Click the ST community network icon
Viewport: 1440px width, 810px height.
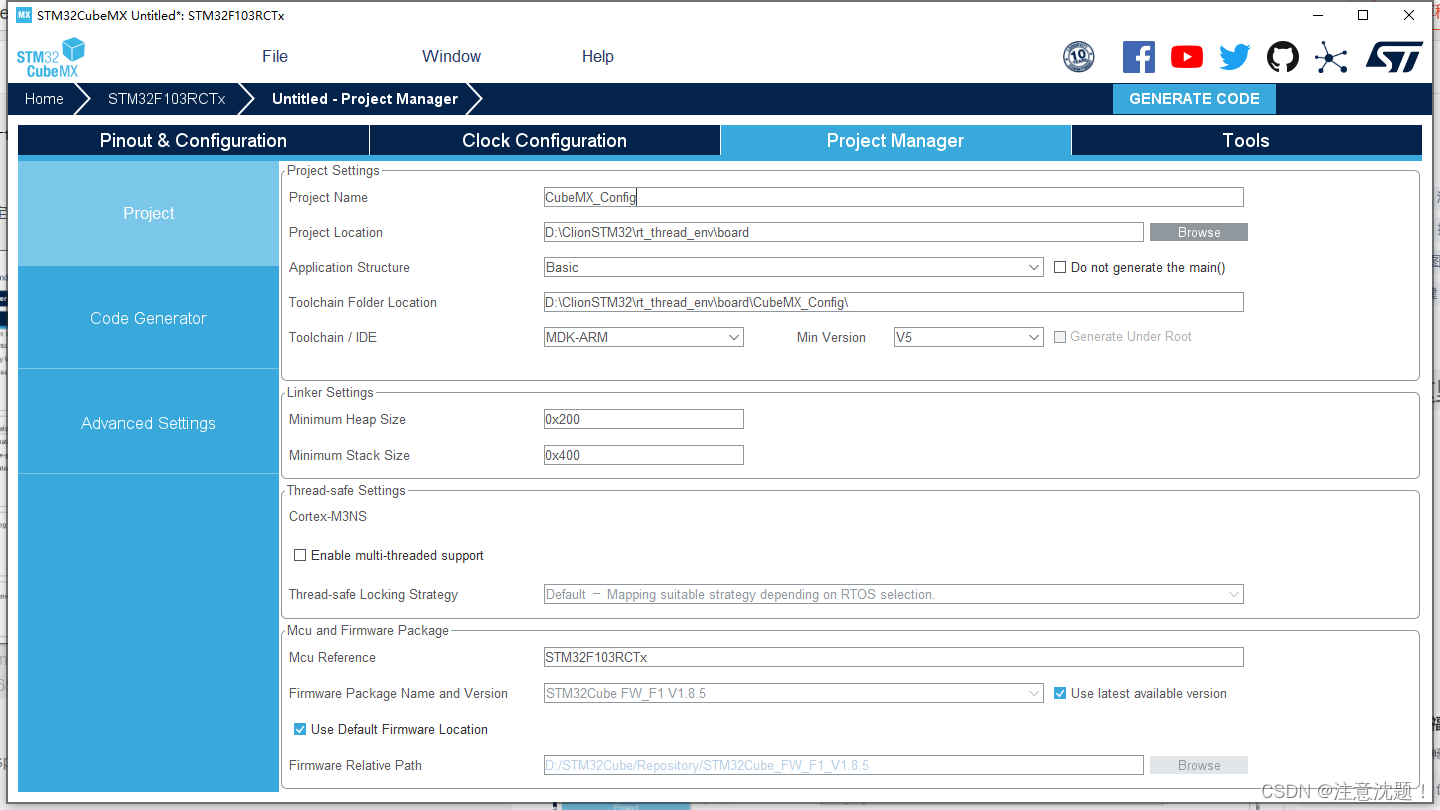click(x=1331, y=57)
